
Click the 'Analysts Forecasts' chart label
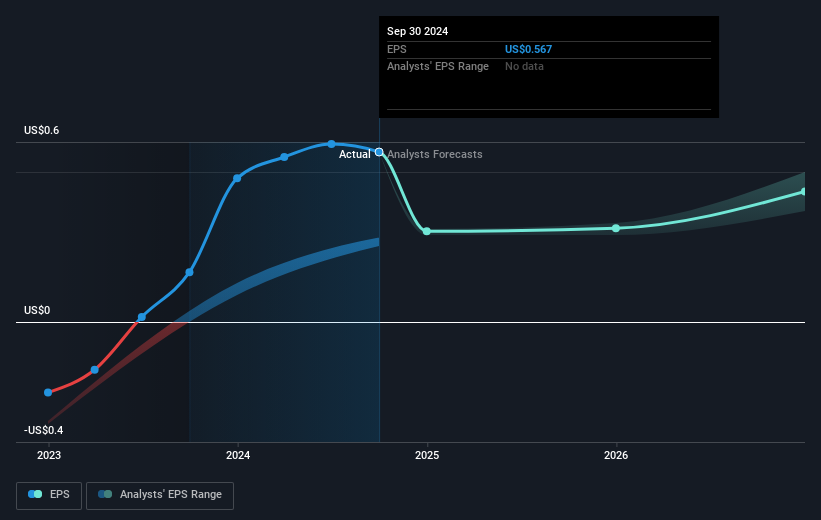(435, 154)
